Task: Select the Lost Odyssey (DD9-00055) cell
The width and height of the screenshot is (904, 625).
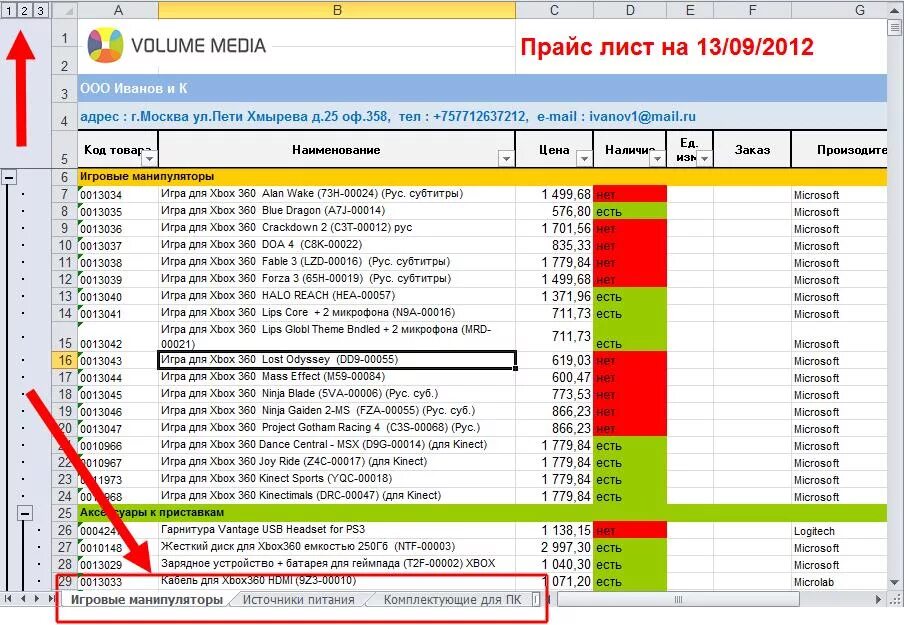Action: (337, 360)
